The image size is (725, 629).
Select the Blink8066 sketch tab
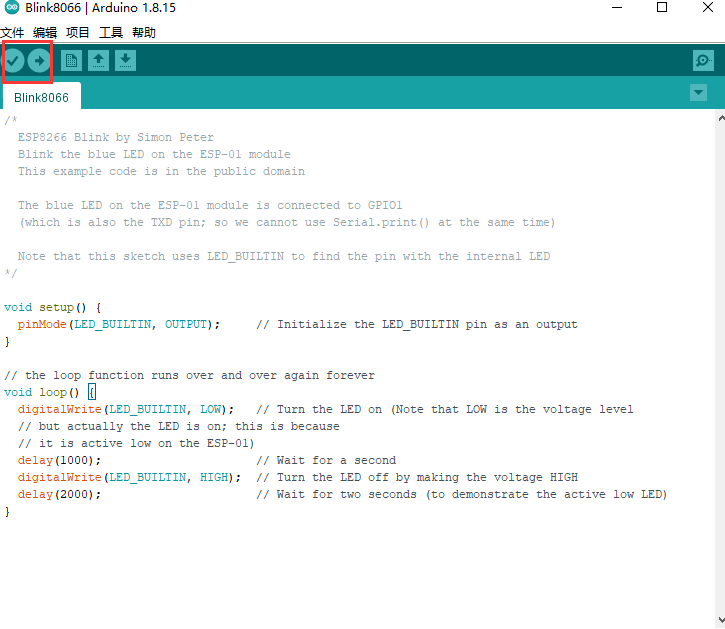click(x=41, y=98)
